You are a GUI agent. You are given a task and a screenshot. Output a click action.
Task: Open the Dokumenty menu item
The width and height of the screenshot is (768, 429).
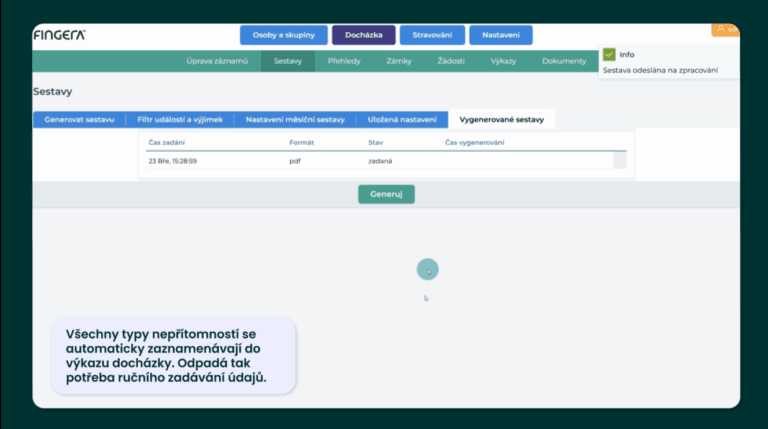click(564, 61)
